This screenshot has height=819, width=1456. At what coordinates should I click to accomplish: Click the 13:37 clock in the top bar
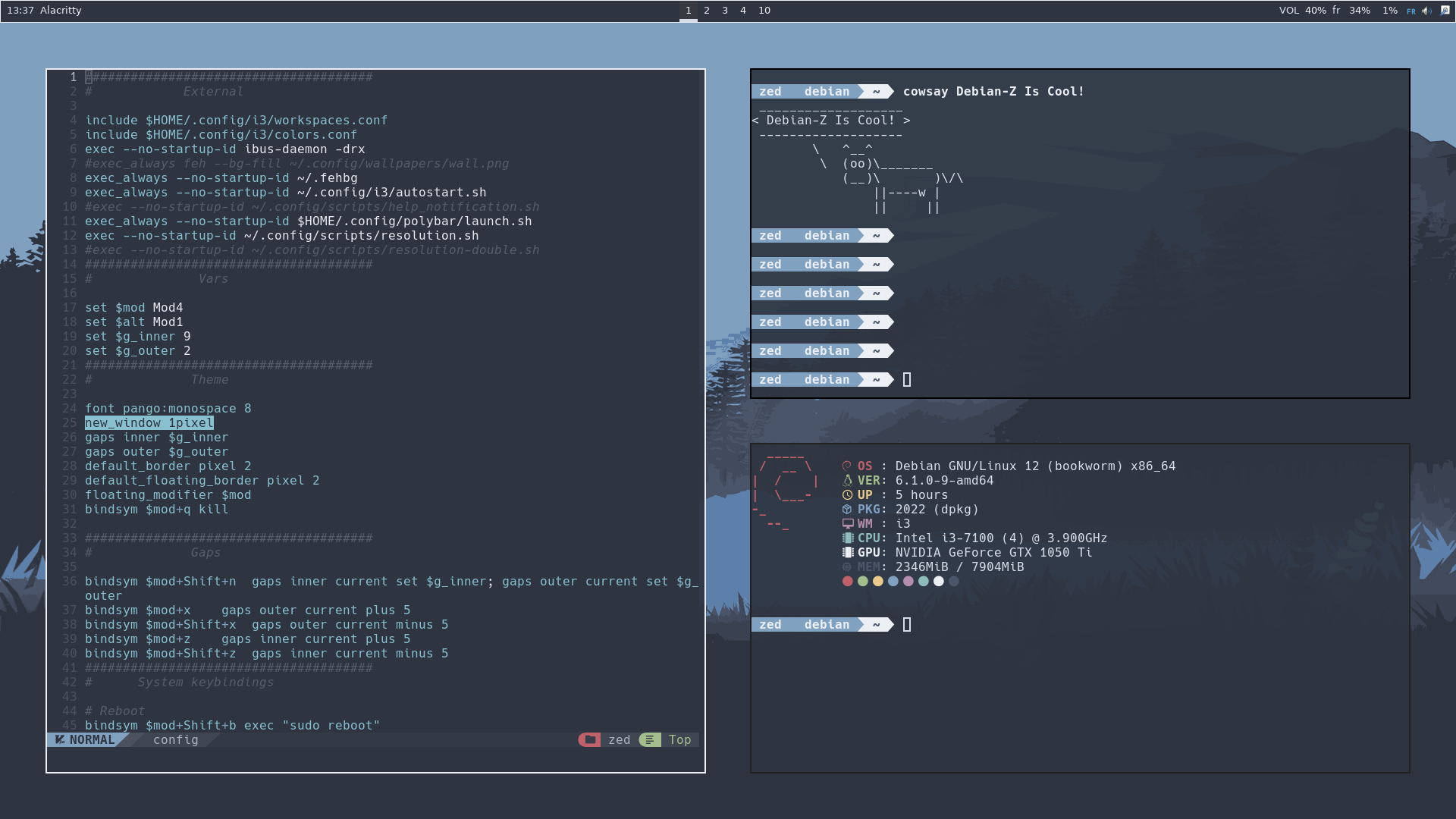(x=22, y=11)
